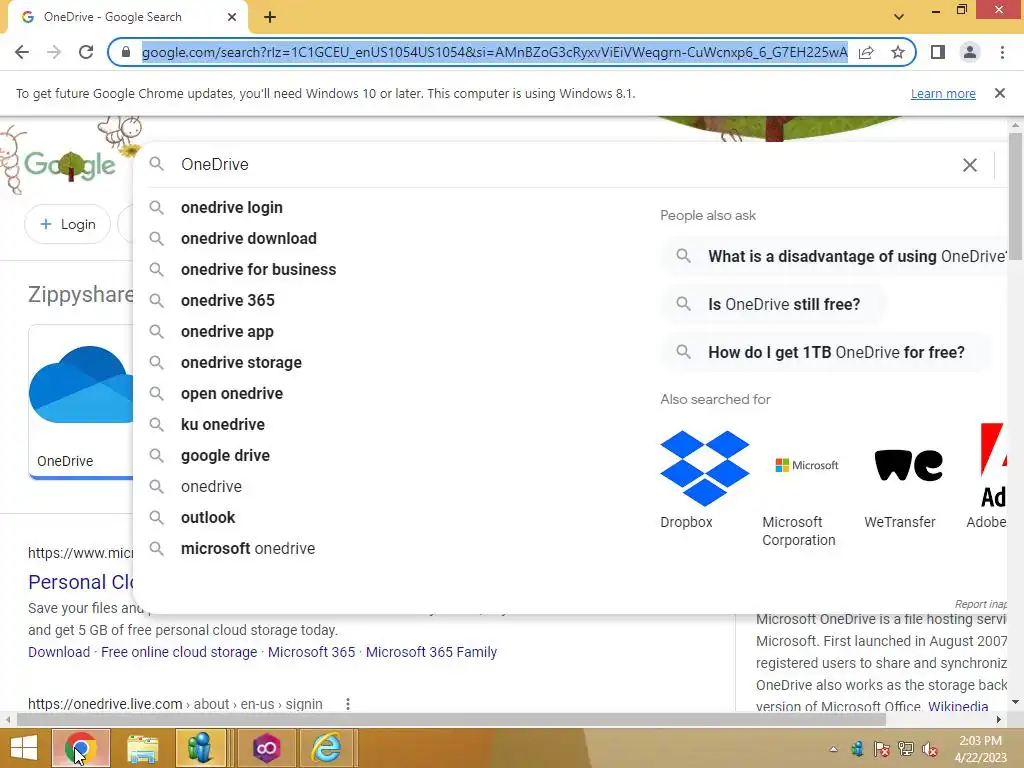Viewport: 1024px width, 768px height.
Task: Click the horizontal scrollbar at page bottom
Action: (451, 720)
